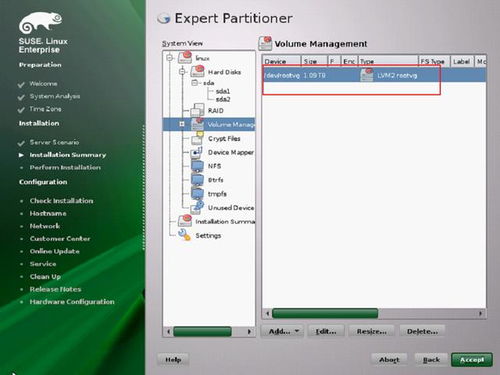
Task: Collapse the linux root tree node
Action: (x=170, y=58)
